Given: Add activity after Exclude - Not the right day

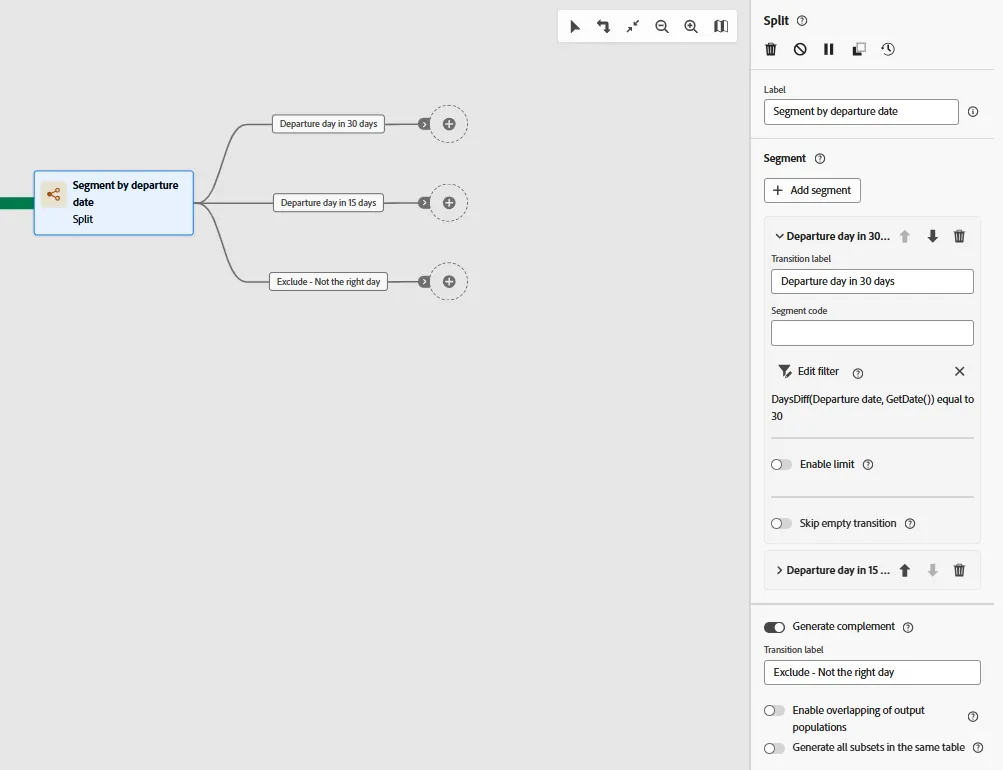Looking at the screenshot, I should coord(449,281).
